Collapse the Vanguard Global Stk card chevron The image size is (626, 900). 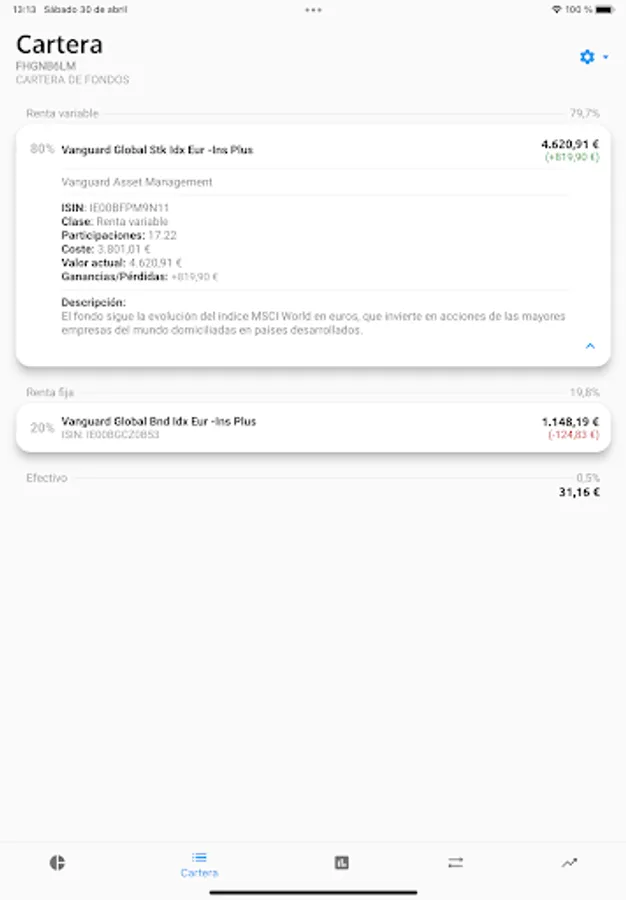pos(590,346)
